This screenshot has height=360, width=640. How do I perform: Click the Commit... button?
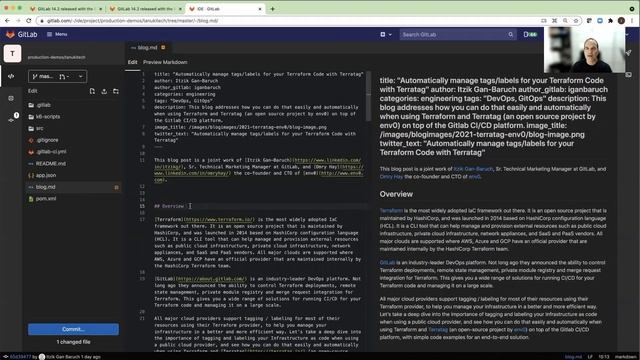click(x=73, y=329)
